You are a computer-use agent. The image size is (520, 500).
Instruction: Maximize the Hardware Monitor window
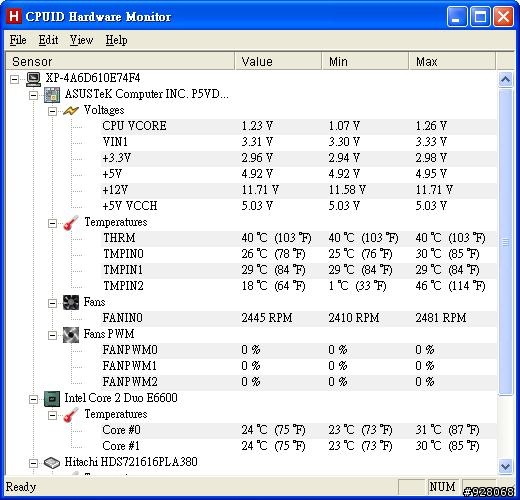480,16
